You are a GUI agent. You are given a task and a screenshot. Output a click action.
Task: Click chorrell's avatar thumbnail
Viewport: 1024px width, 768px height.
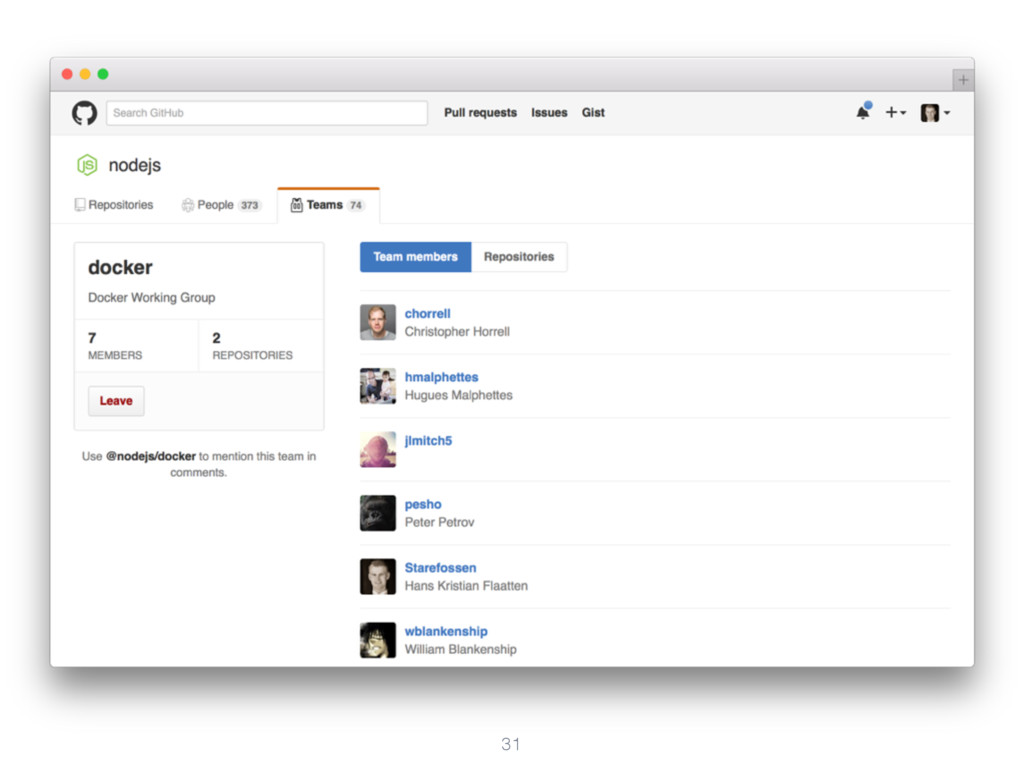[x=377, y=322]
